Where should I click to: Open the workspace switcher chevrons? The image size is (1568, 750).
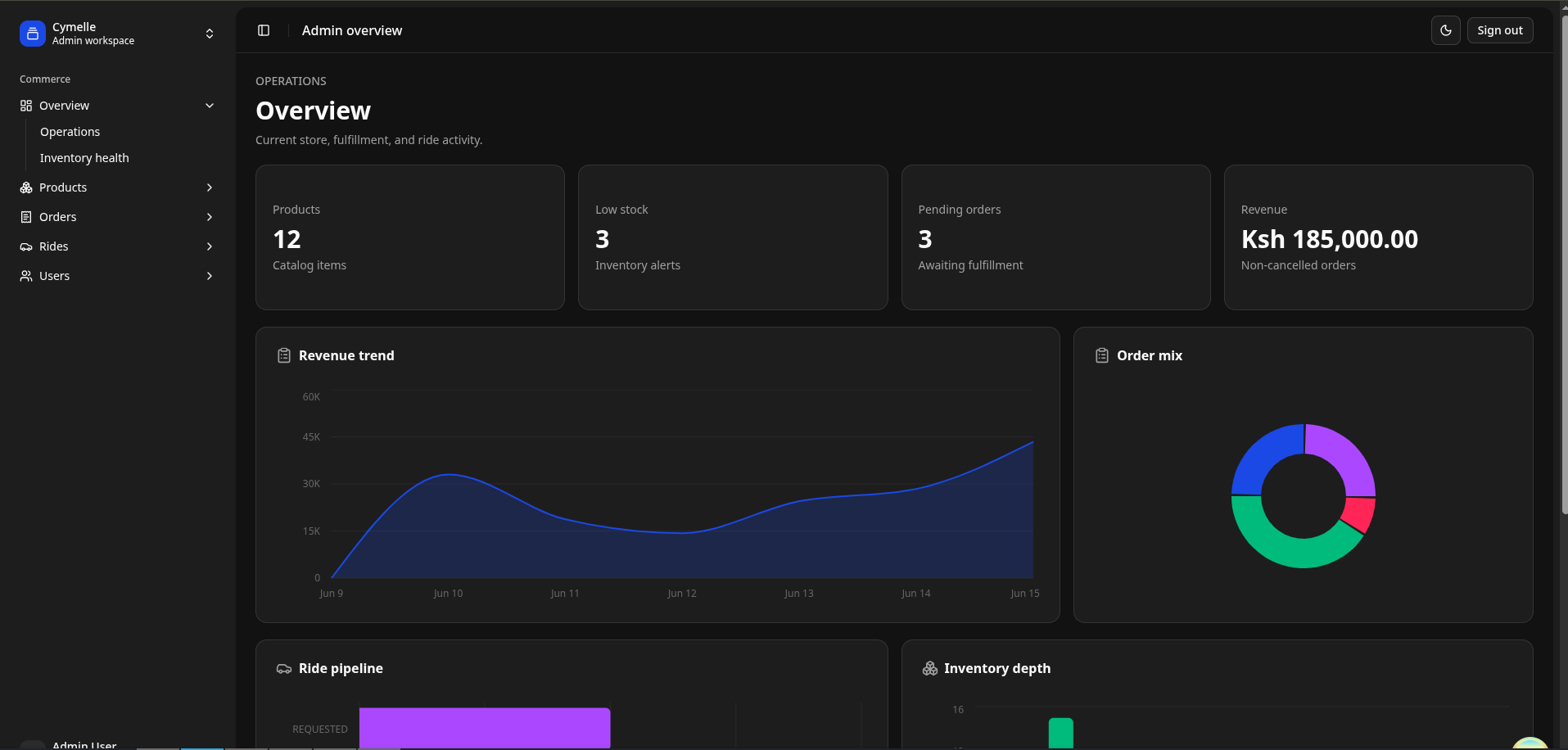(x=210, y=34)
